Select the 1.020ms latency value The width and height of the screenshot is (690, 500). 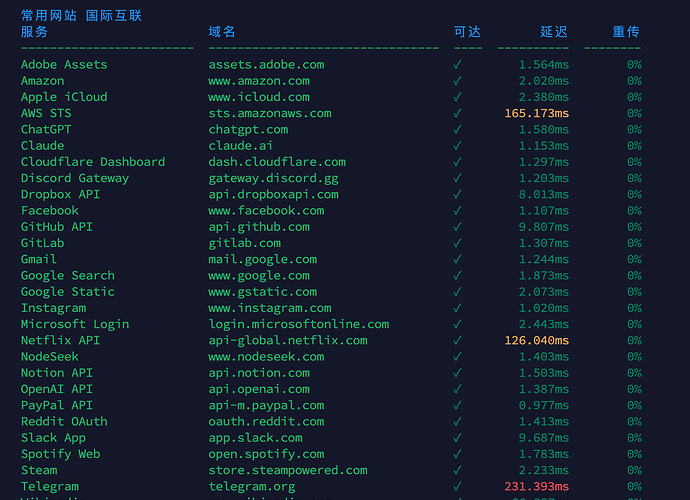pyautogui.click(x=543, y=309)
